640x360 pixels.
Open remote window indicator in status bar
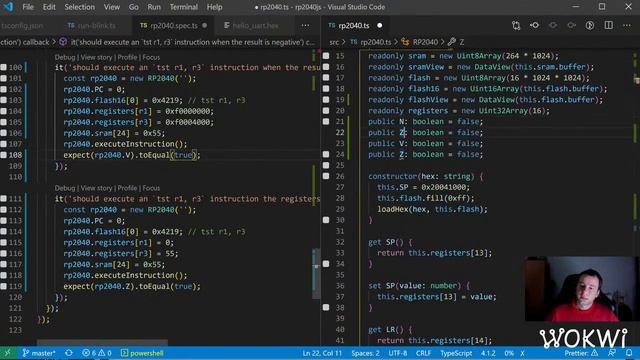[7, 353]
